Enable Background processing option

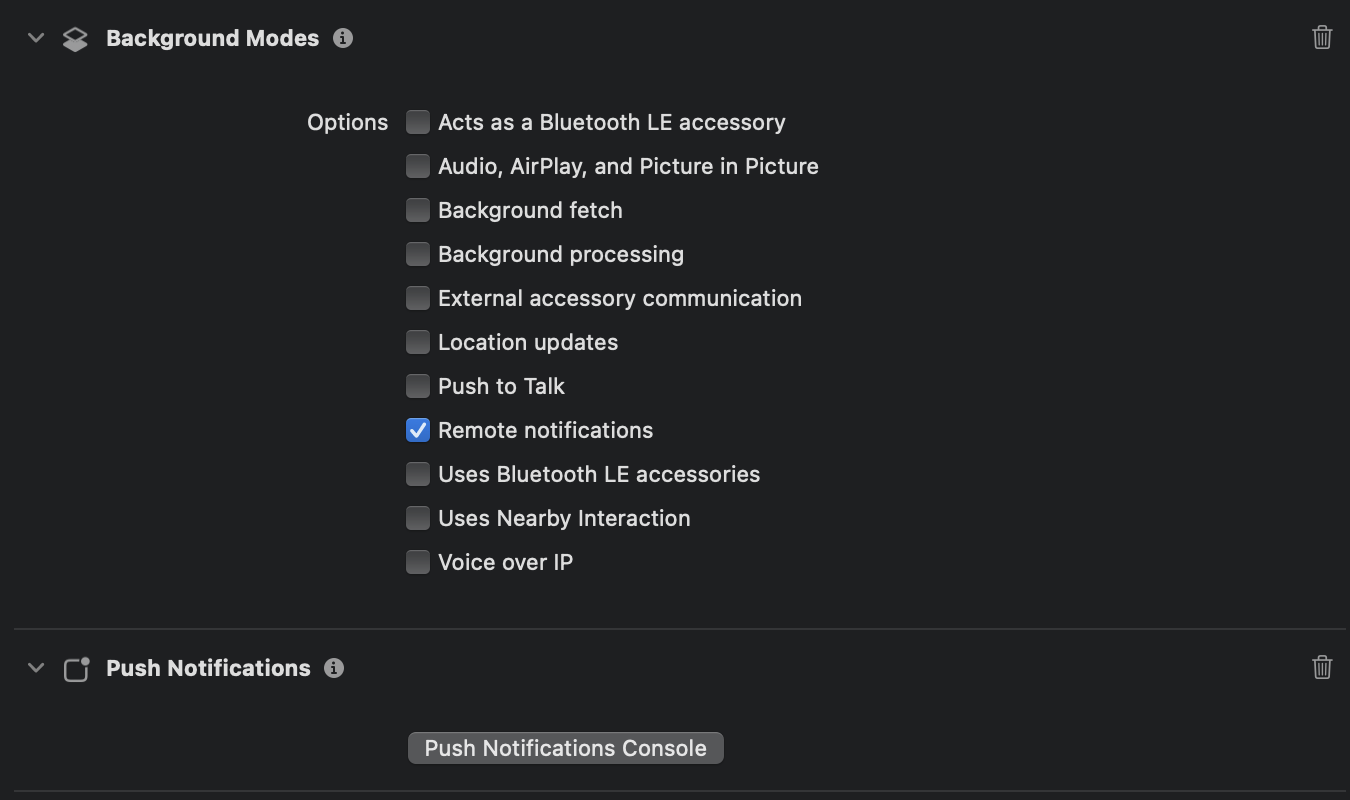pyautogui.click(x=418, y=254)
